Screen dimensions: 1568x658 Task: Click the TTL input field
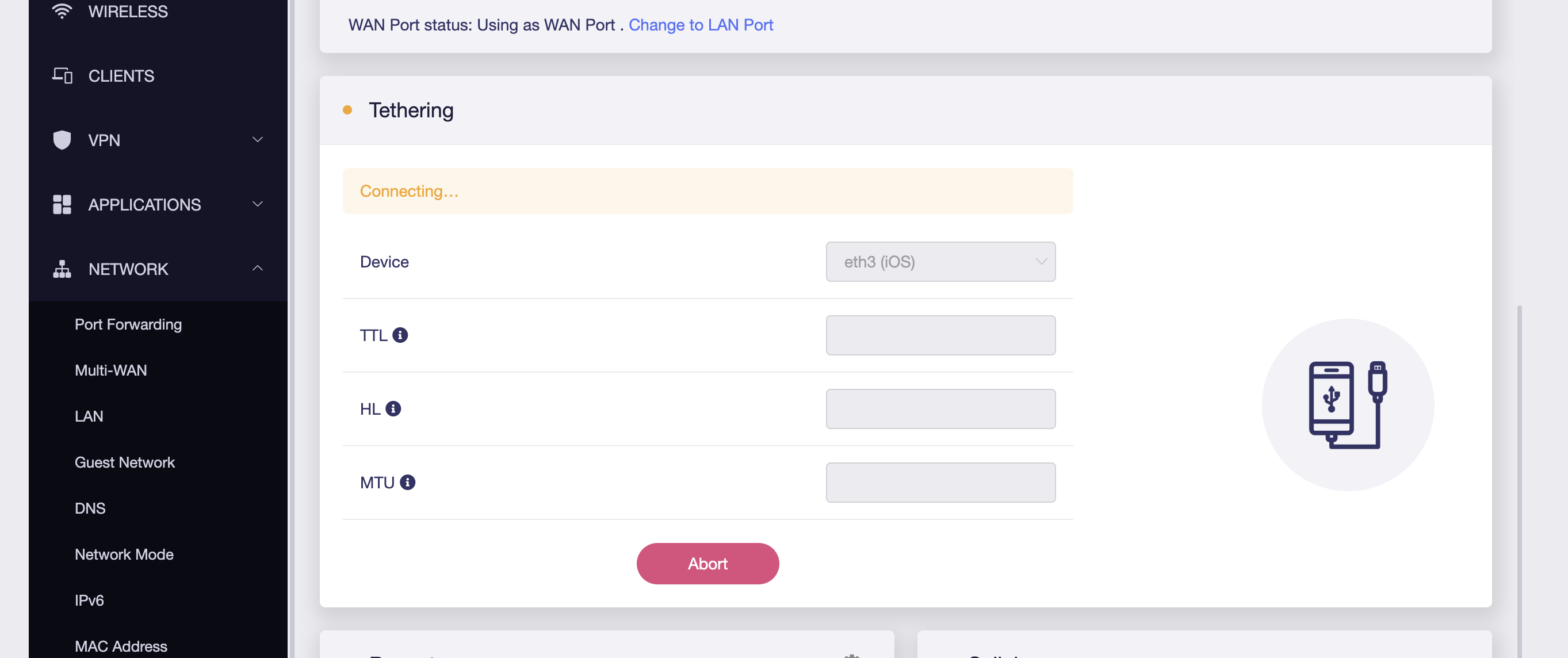point(940,335)
